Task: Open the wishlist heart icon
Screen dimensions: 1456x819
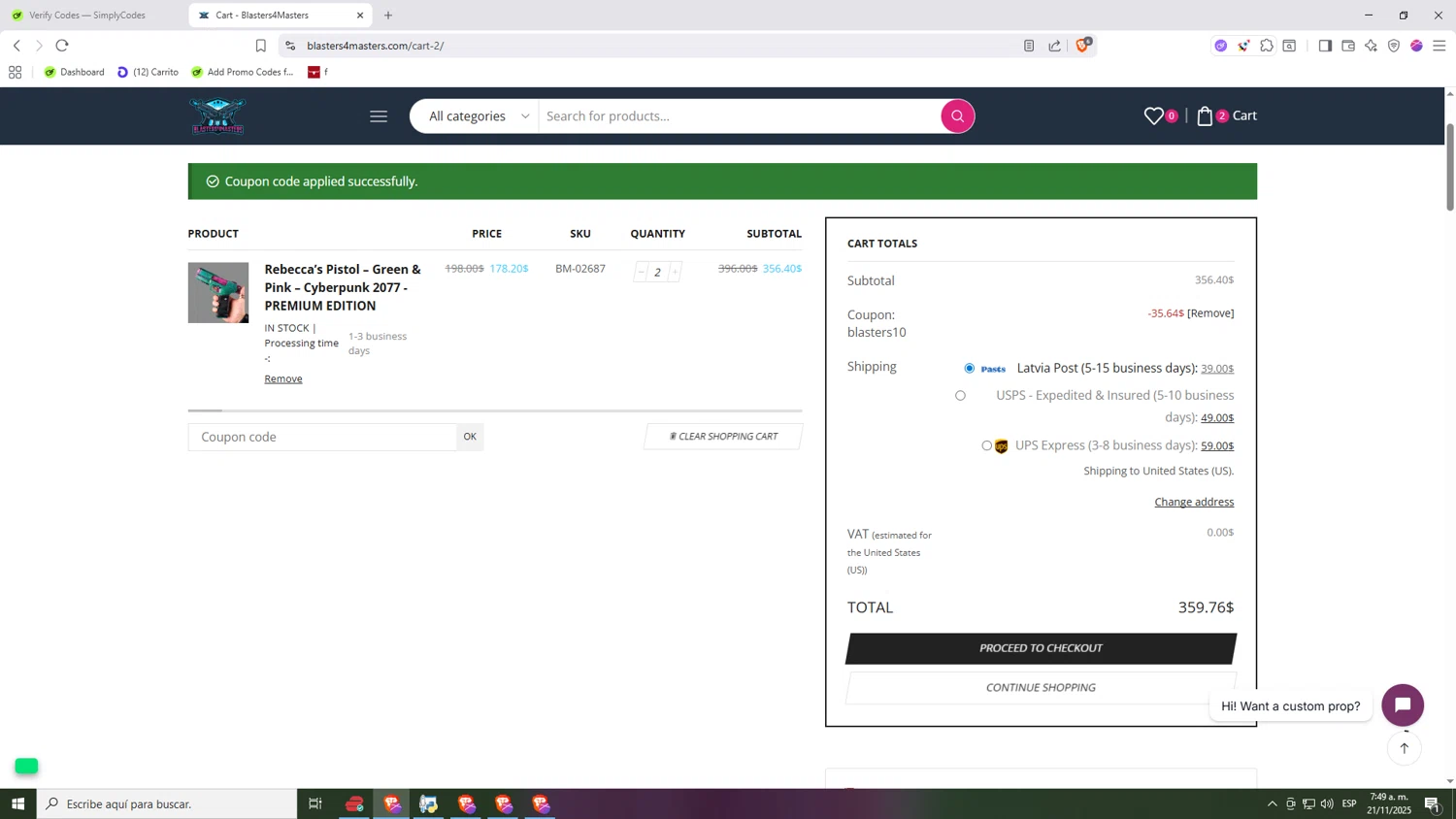Action: (1153, 115)
